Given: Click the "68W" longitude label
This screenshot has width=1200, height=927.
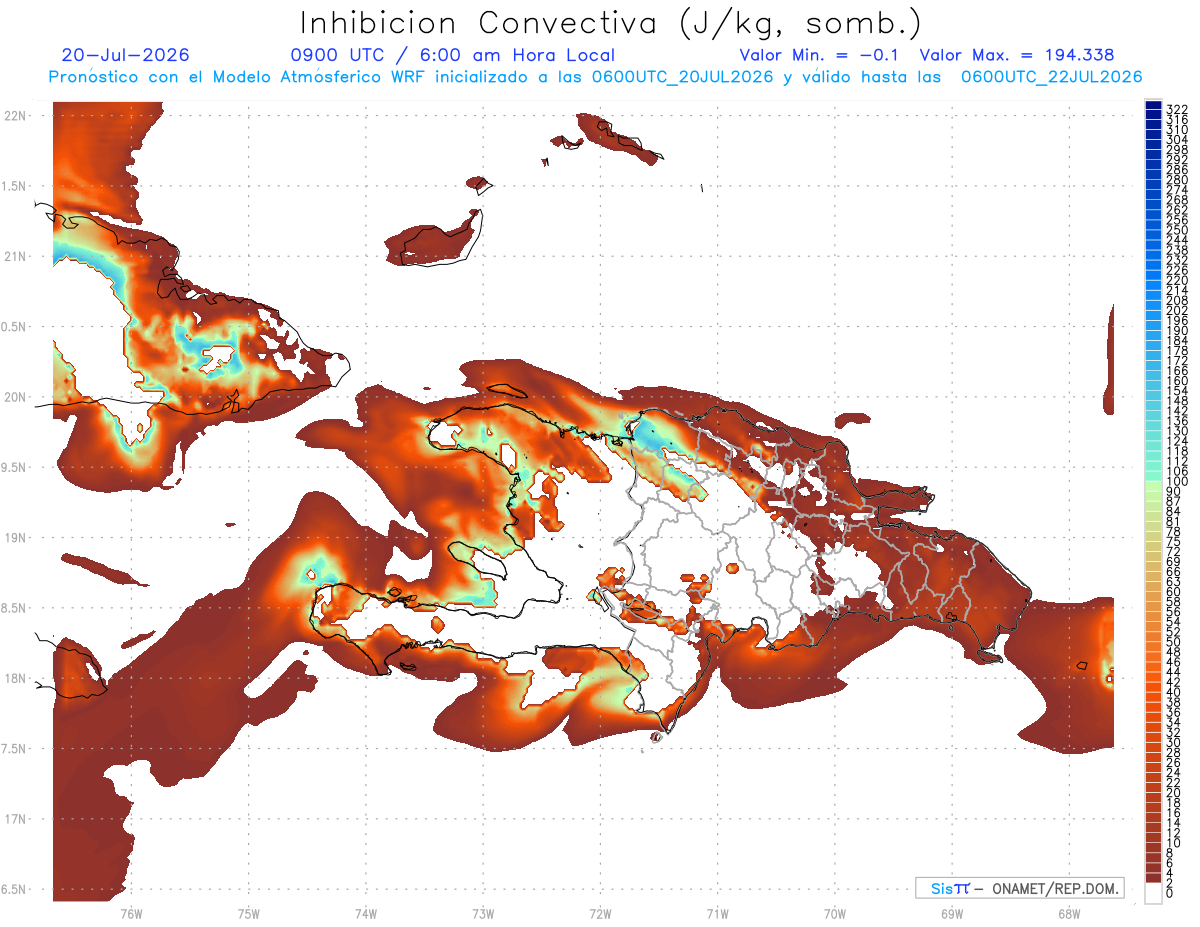Looking at the screenshot, I should tap(1068, 913).
